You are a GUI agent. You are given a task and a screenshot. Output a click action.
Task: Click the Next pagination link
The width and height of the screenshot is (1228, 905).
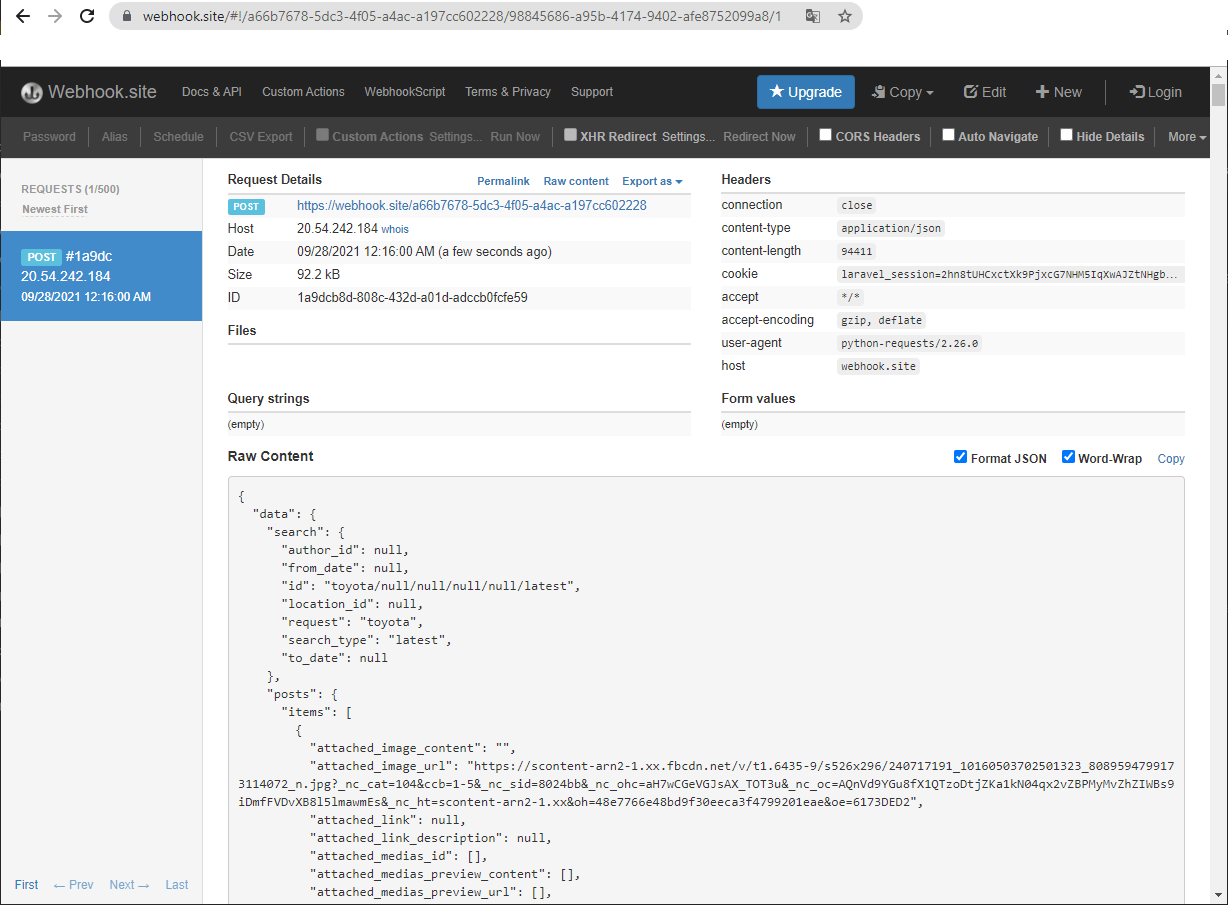[x=129, y=885]
